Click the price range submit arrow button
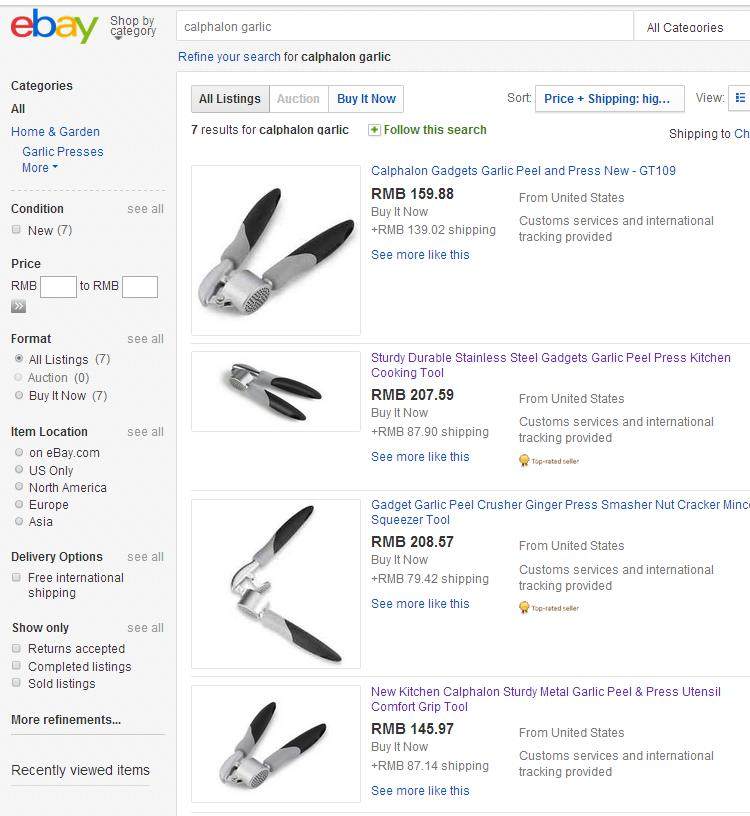Screen dimensions: 750x816 19,306
